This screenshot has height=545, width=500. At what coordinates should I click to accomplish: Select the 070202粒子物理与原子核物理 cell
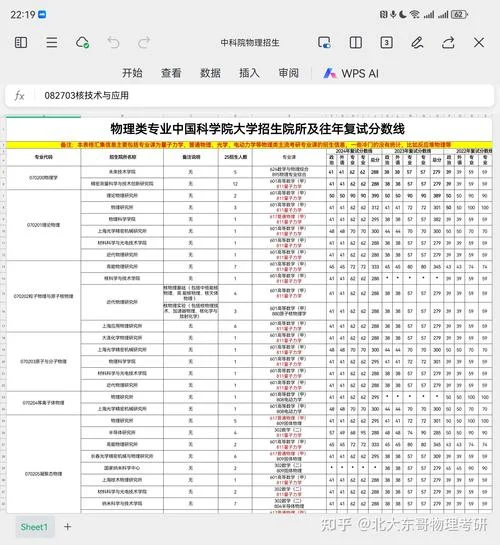coord(43,296)
